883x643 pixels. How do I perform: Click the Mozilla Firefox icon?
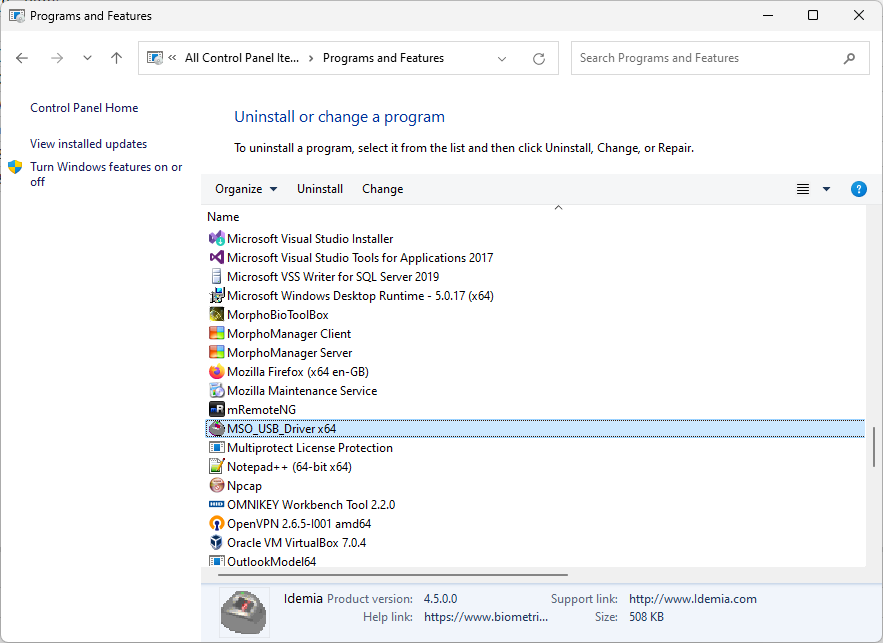217,372
